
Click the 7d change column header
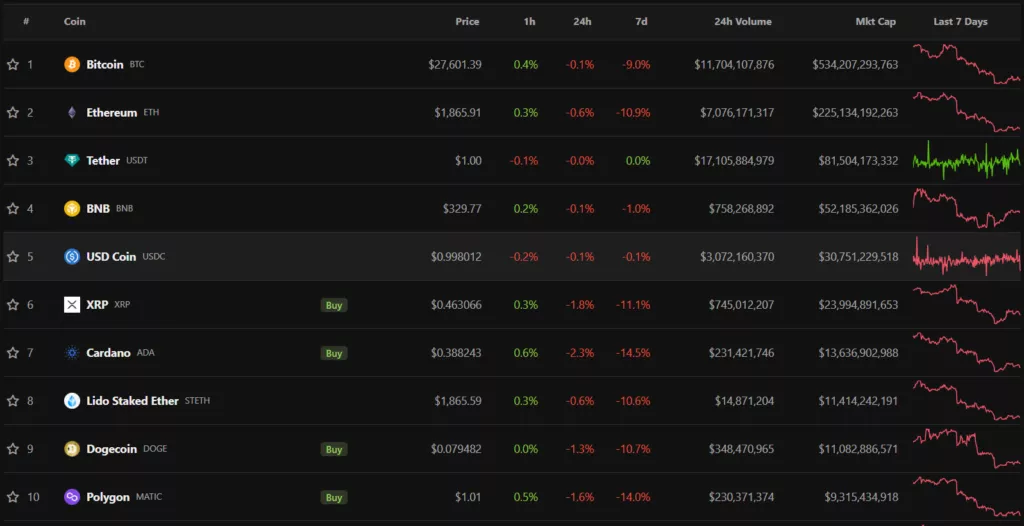point(641,21)
